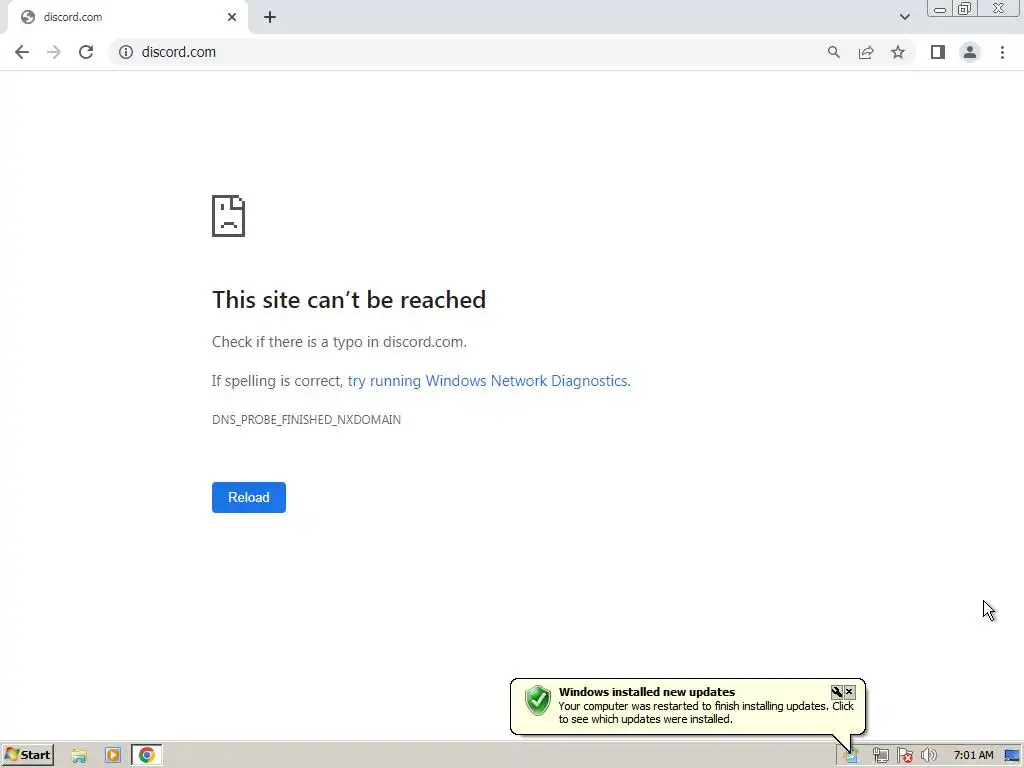View site information icon beside discord.com
This screenshot has width=1024, height=768.
125,52
